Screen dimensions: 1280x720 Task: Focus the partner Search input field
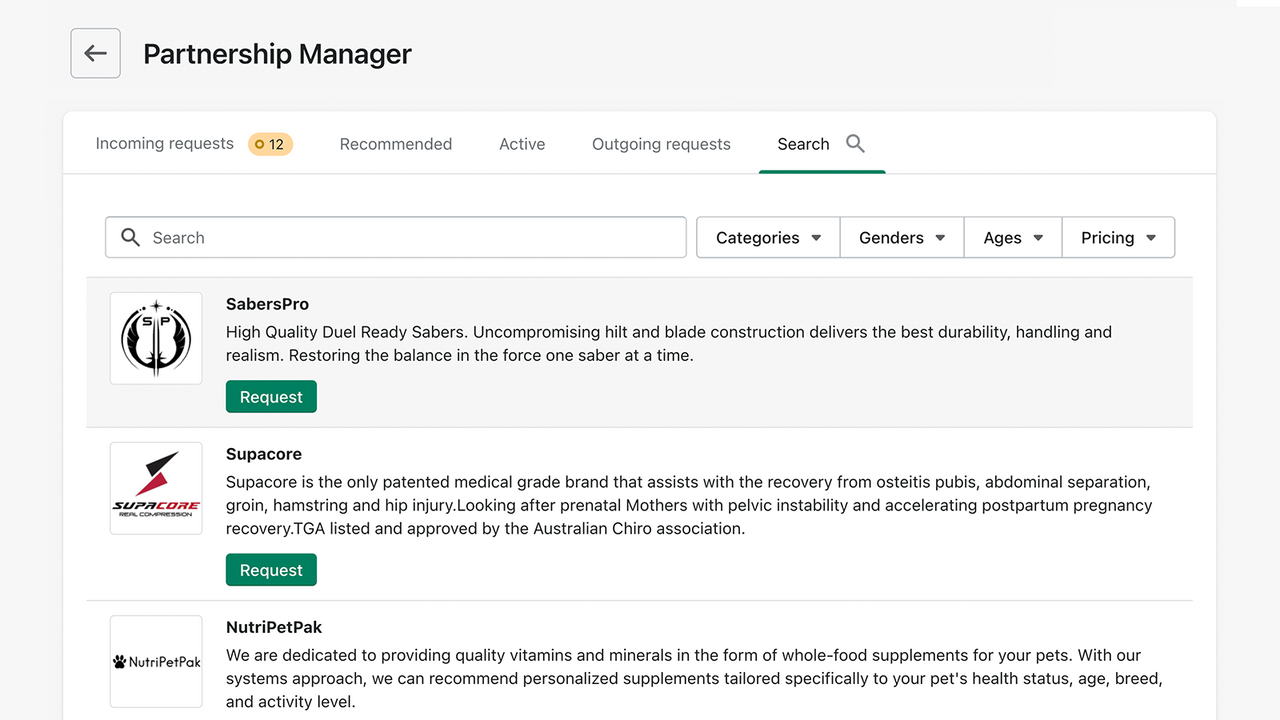click(x=396, y=237)
